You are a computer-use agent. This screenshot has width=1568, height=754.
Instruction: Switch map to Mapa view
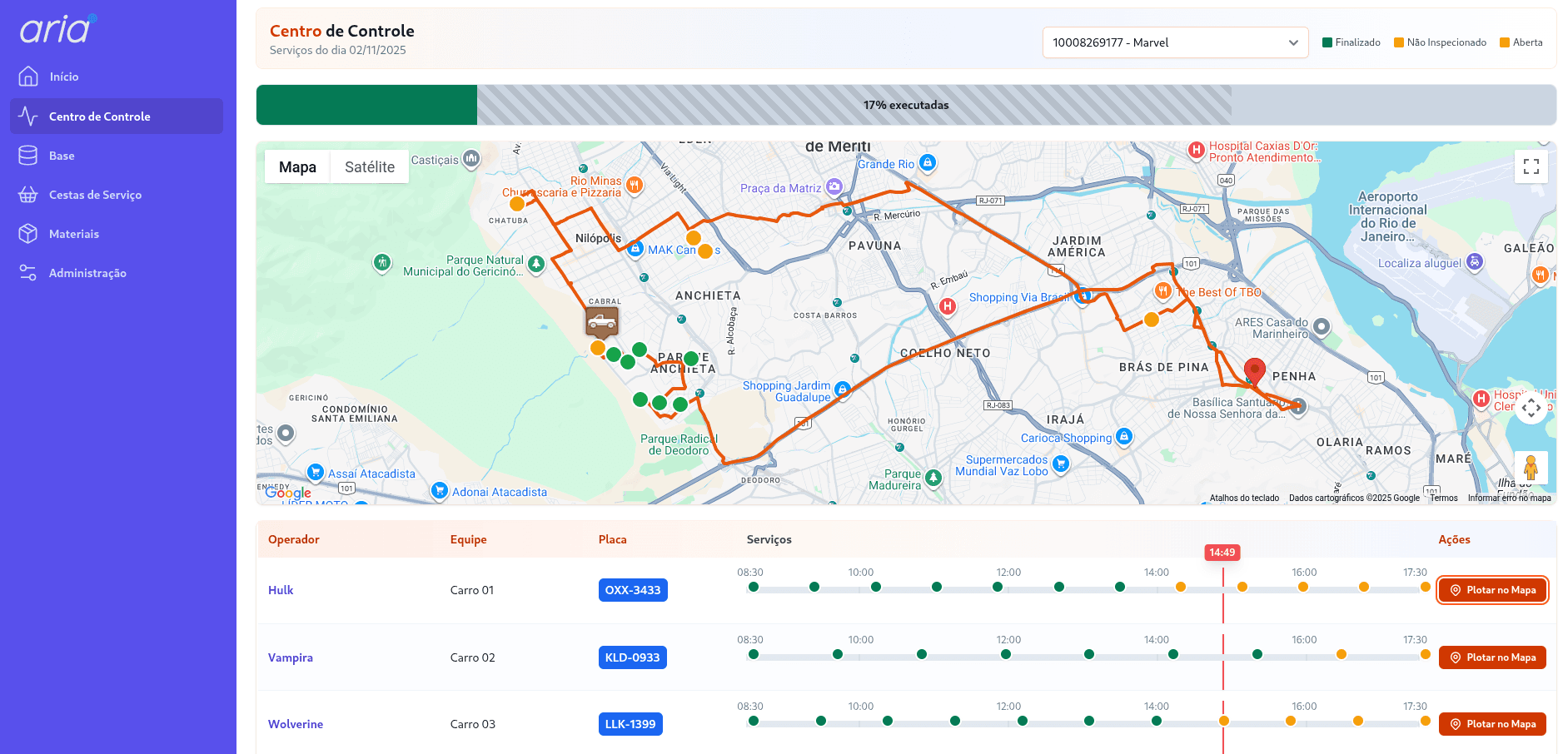pyautogui.click(x=297, y=167)
